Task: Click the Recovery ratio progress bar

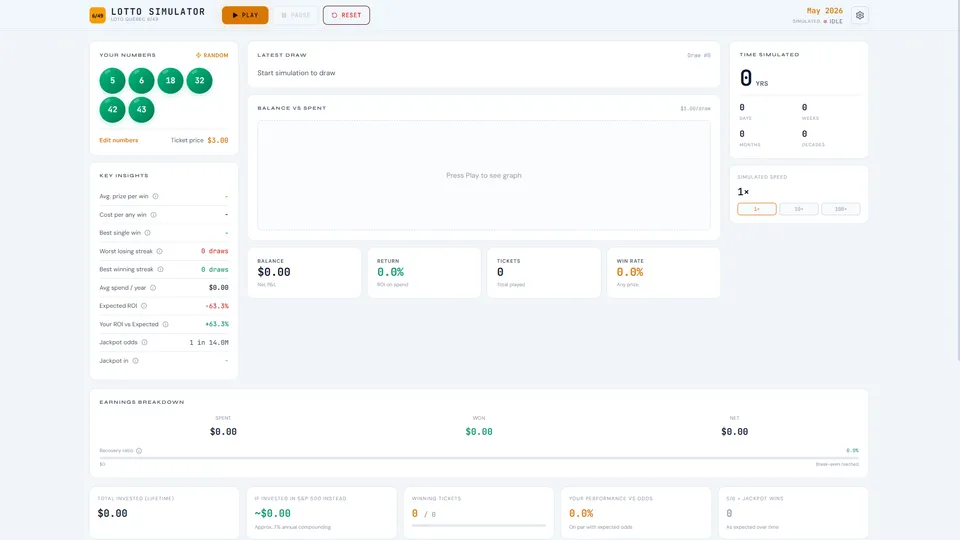Action: [479, 458]
